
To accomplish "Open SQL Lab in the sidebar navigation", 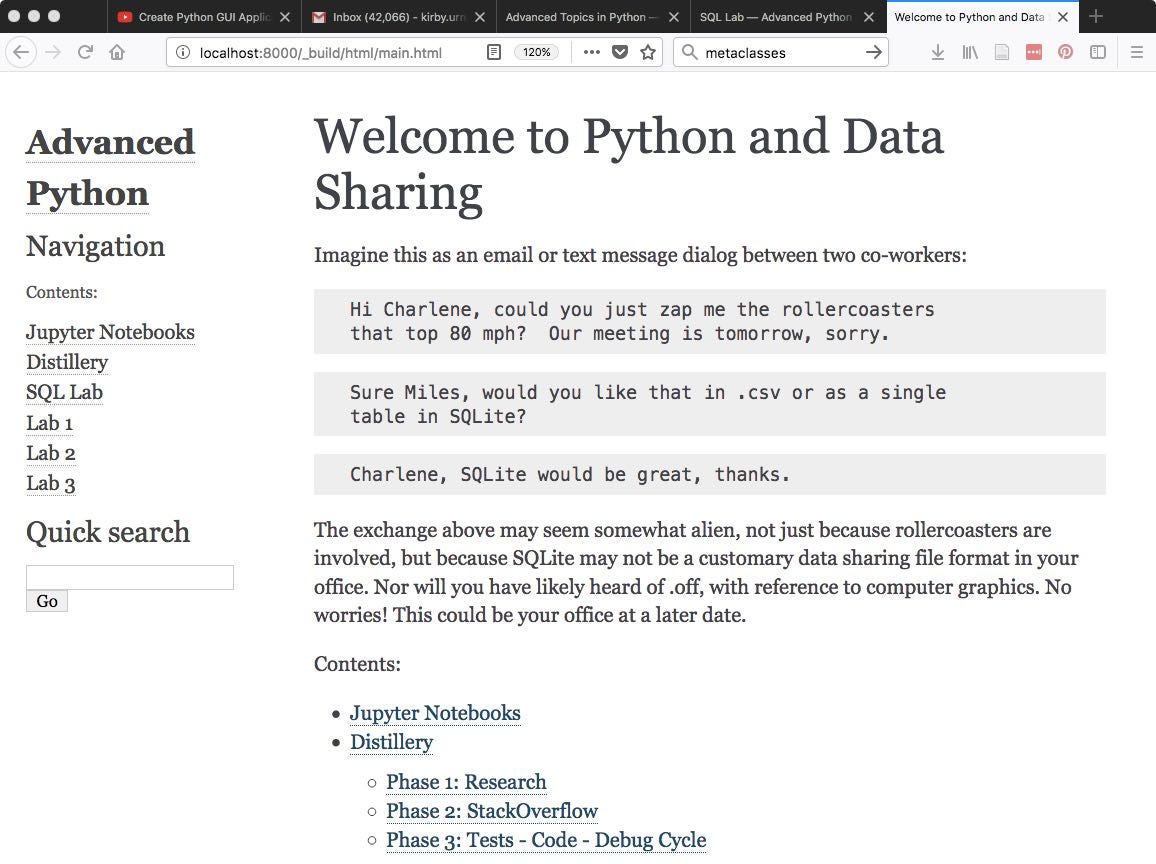I will (64, 392).
